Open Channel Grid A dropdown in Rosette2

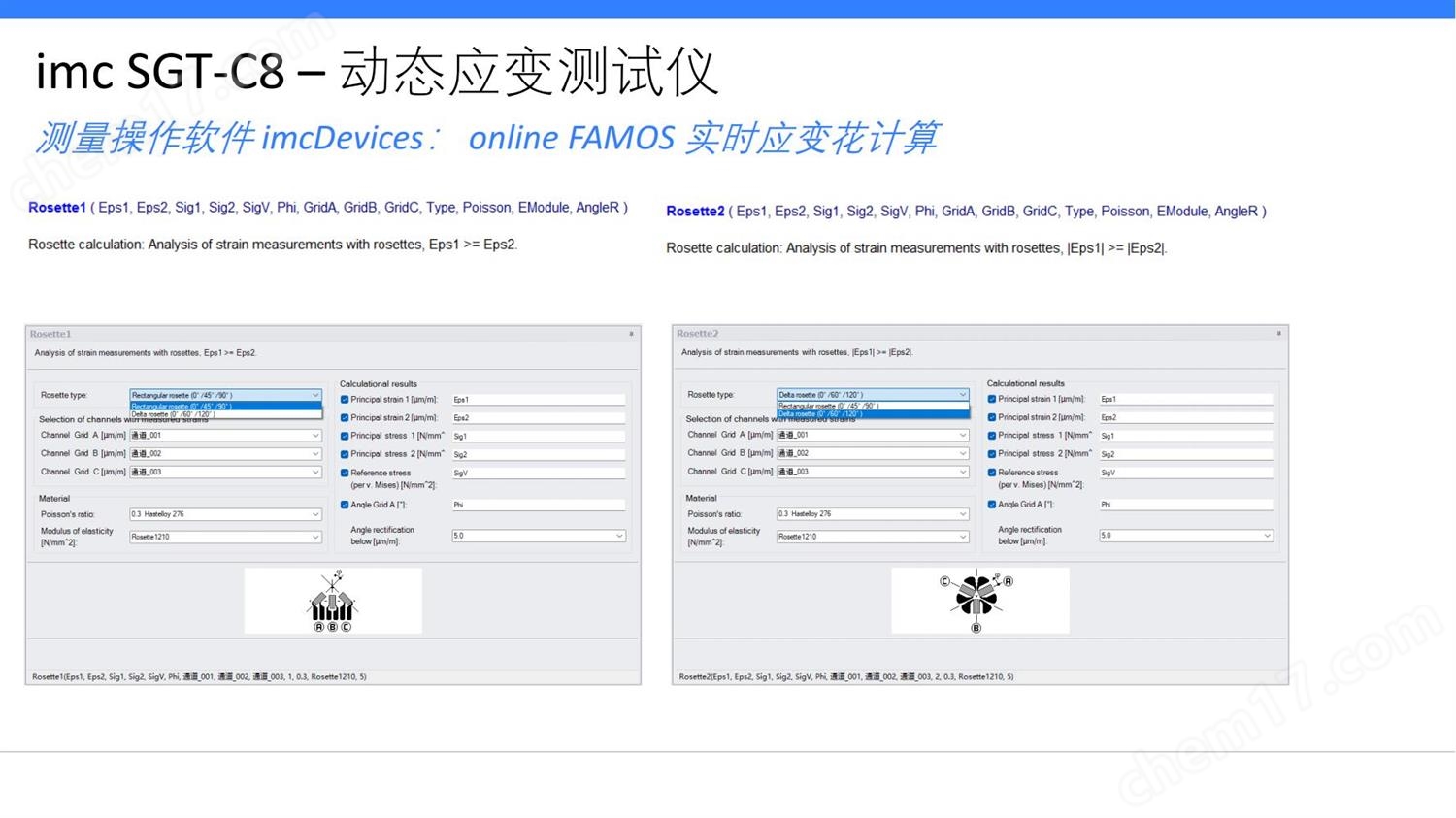pyautogui.click(x=873, y=435)
